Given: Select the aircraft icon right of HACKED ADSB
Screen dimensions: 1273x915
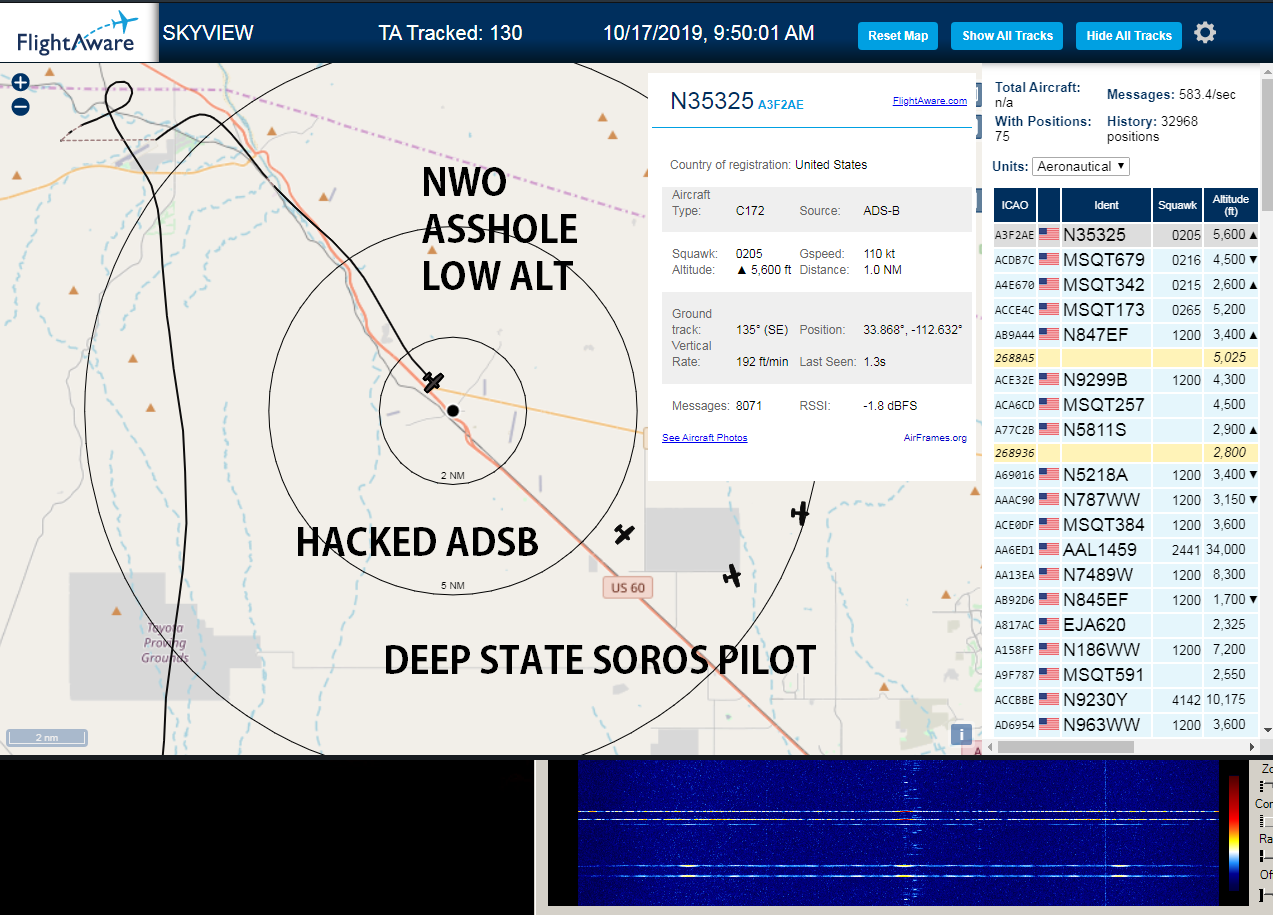Looking at the screenshot, I should pyautogui.click(x=625, y=535).
